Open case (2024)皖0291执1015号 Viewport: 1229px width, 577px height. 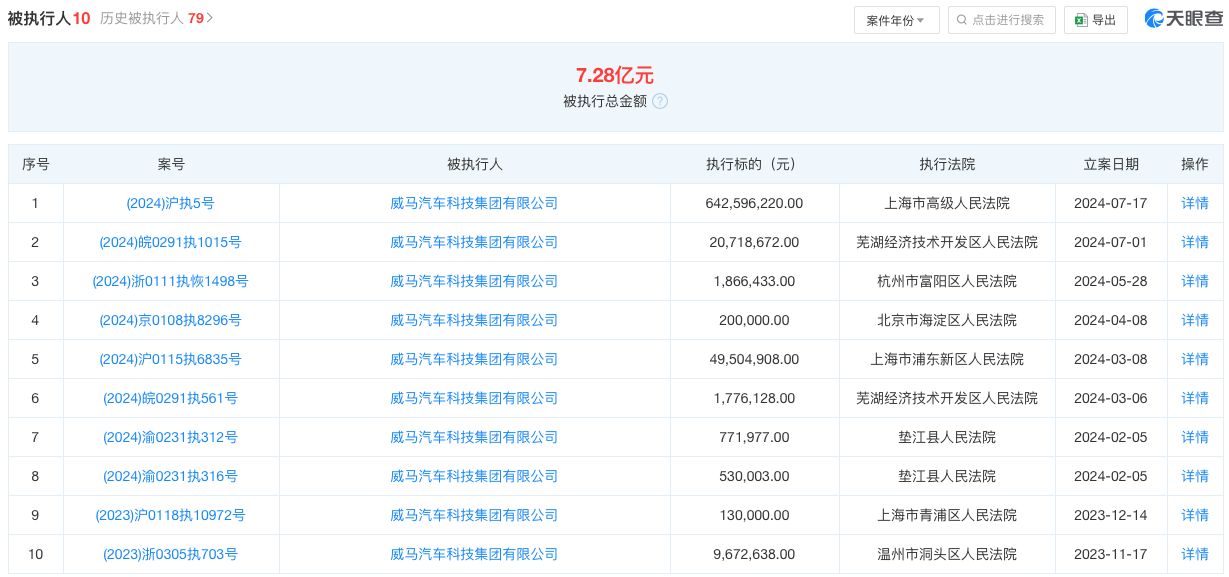coord(170,242)
